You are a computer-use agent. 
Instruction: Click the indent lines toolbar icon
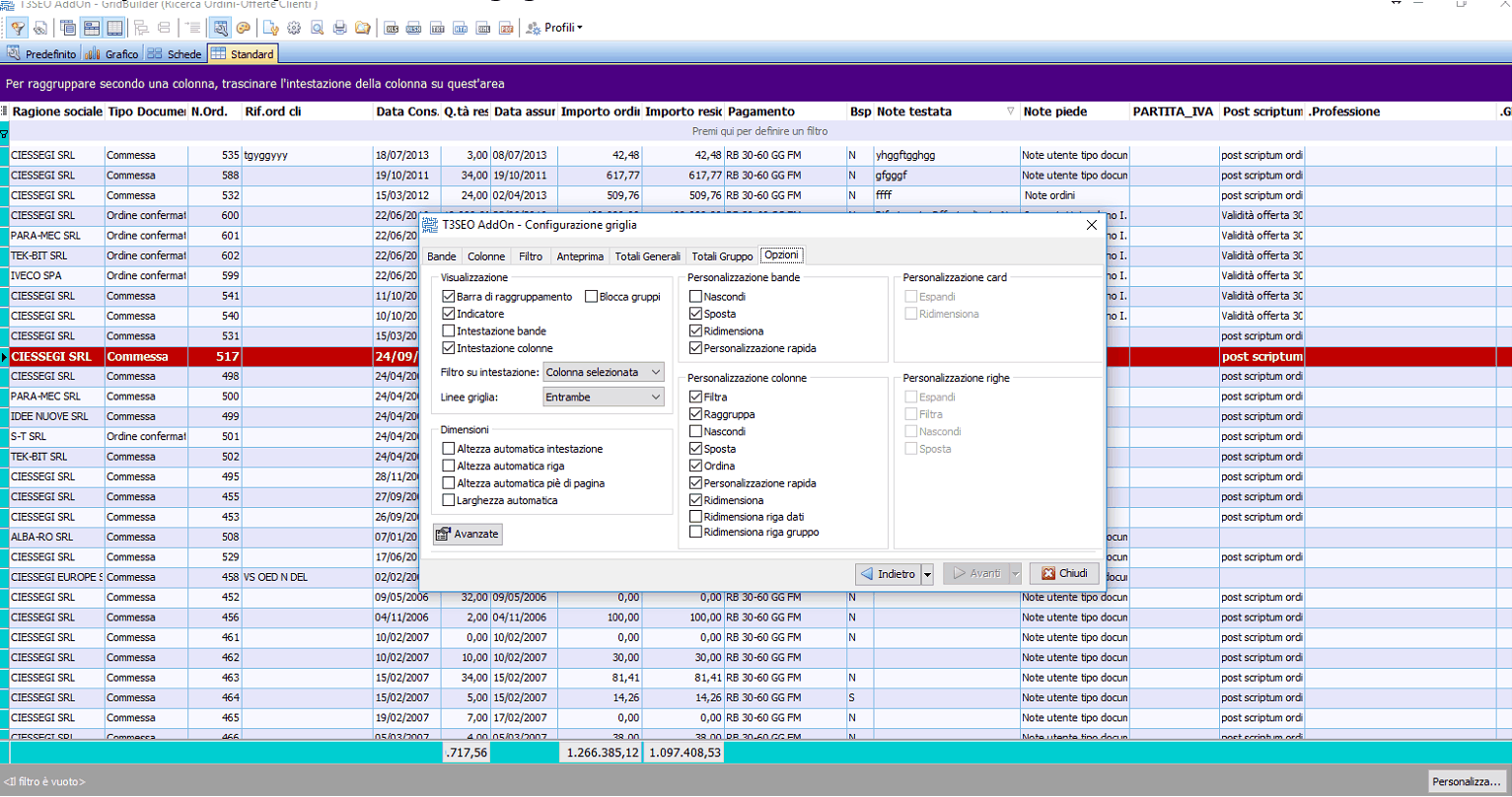(x=192, y=29)
